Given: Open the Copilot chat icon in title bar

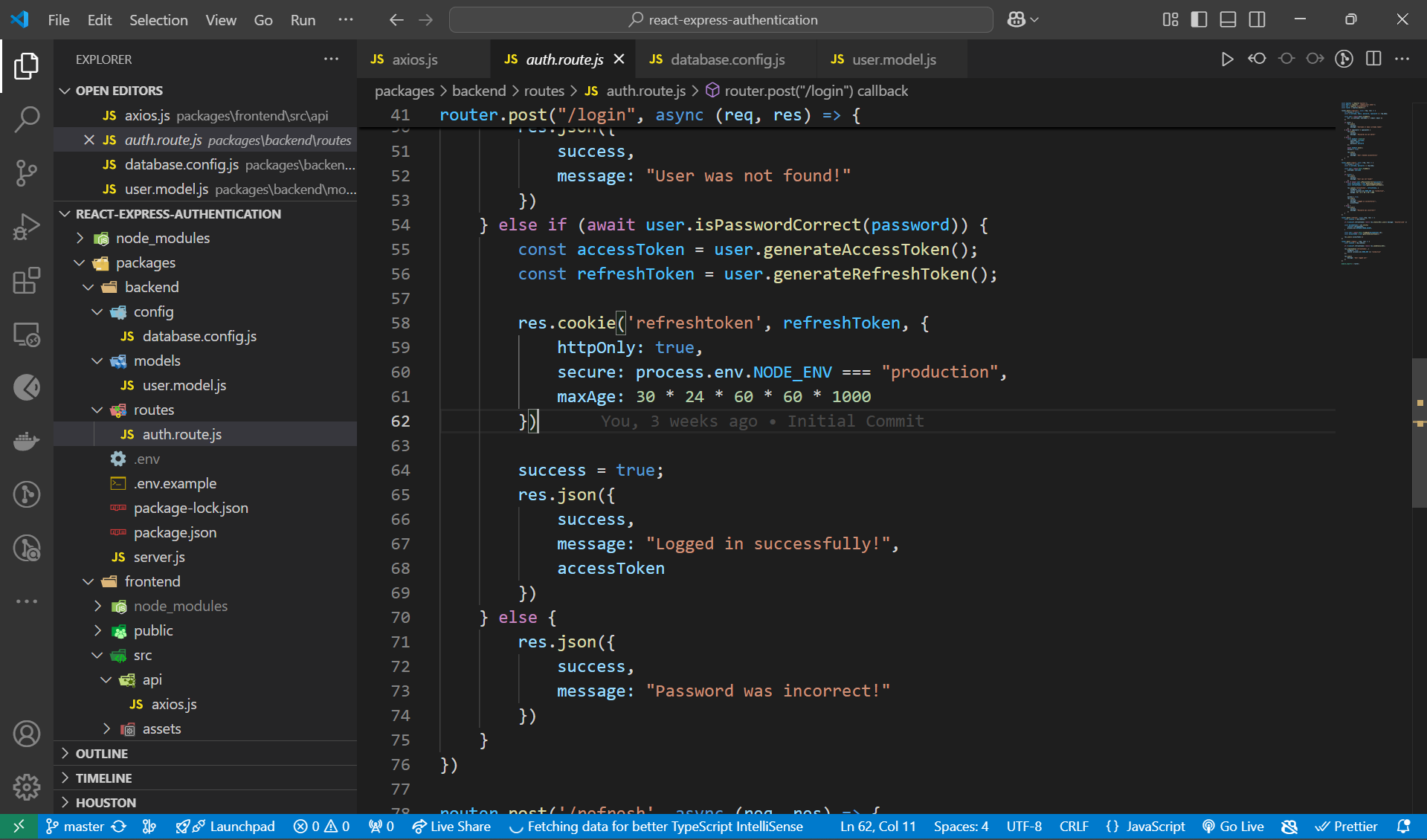Looking at the screenshot, I should point(1016,19).
